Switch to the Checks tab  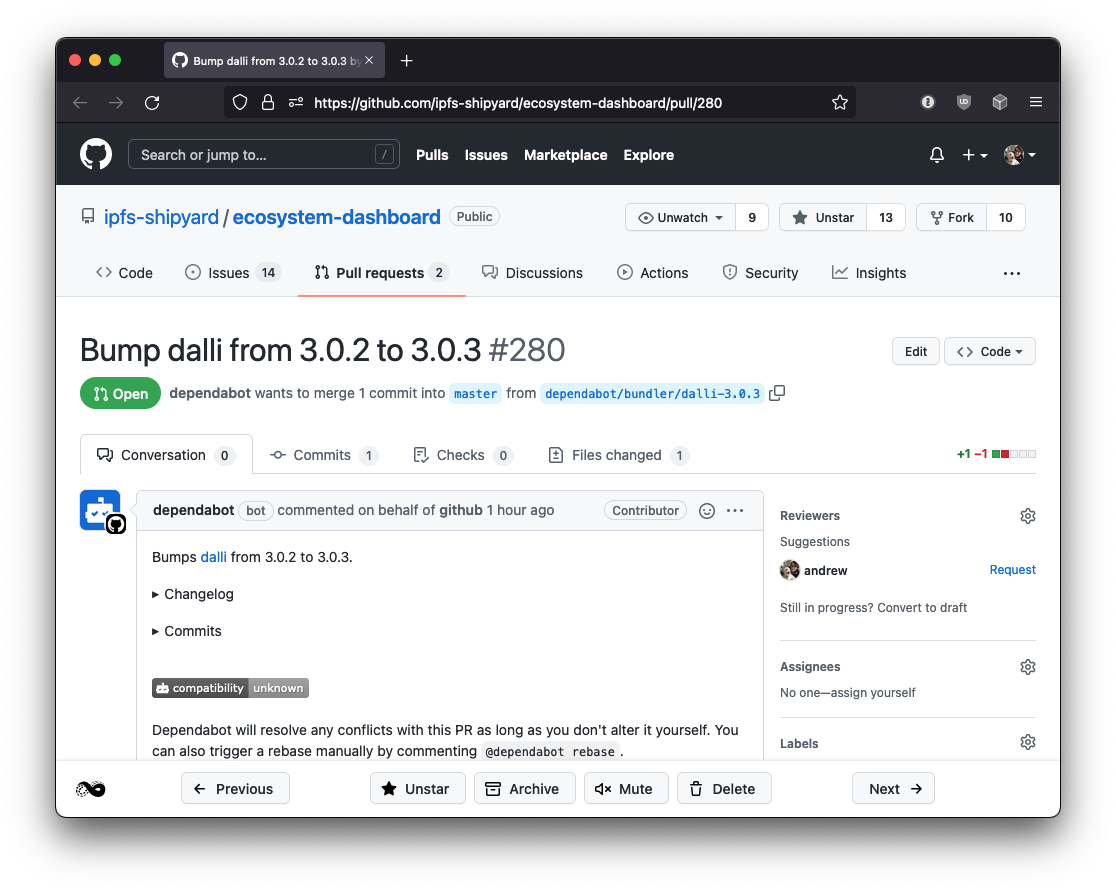point(463,455)
